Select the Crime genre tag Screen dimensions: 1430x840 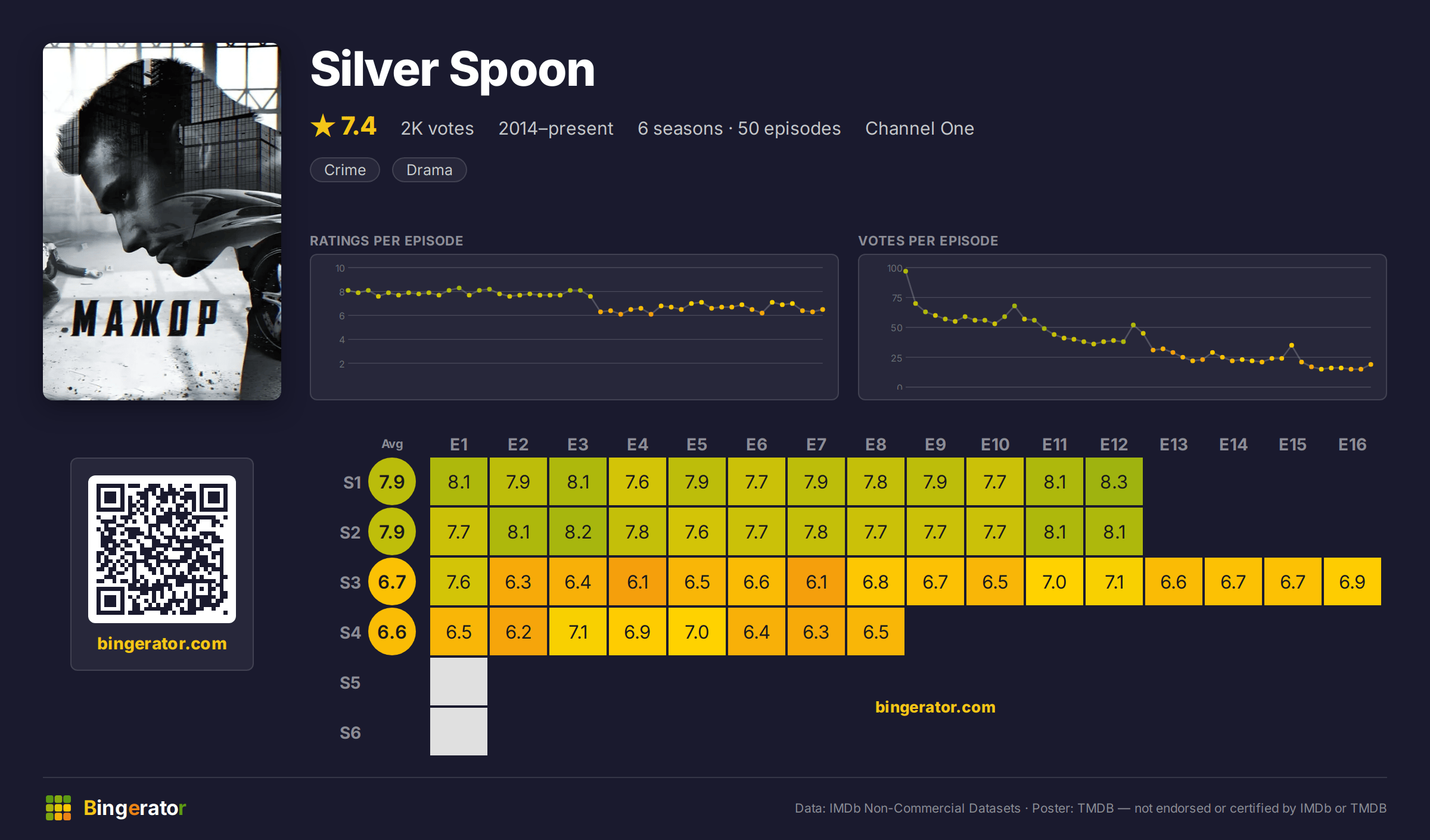click(x=345, y=170)
